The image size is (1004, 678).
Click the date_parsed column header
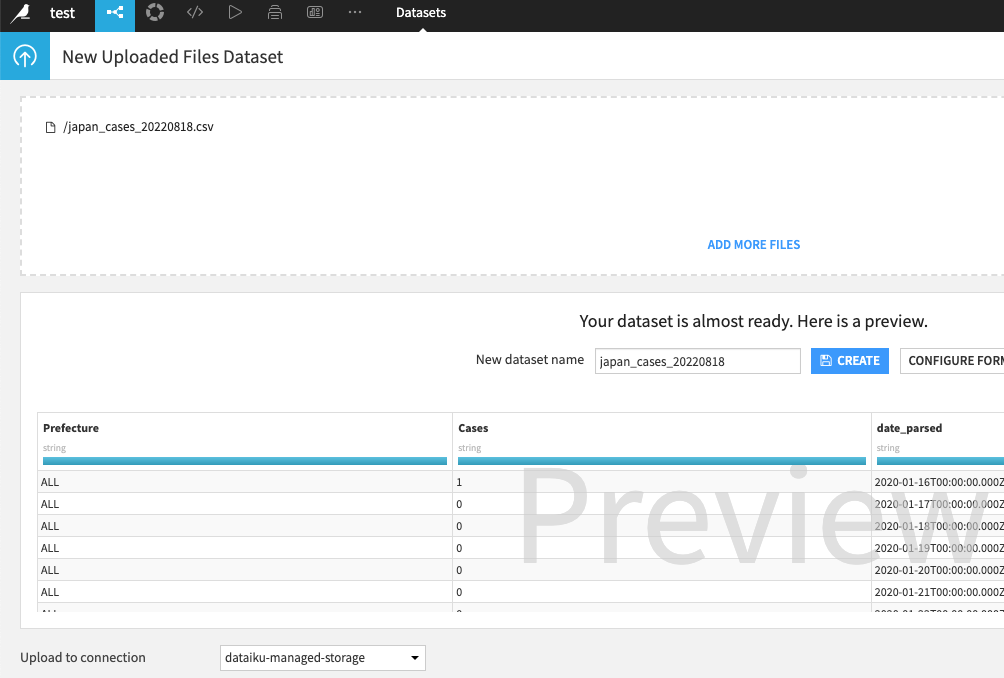tap(909, 428)
